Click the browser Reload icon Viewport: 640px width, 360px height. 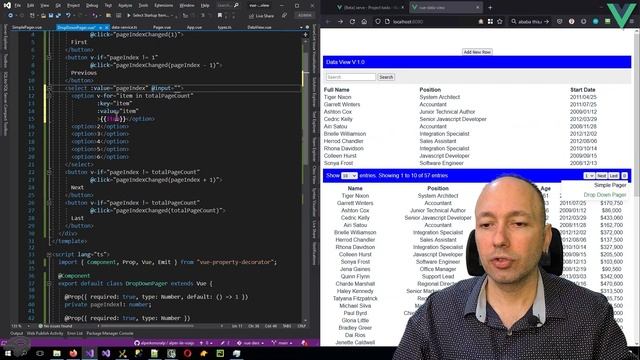(352, 22)
